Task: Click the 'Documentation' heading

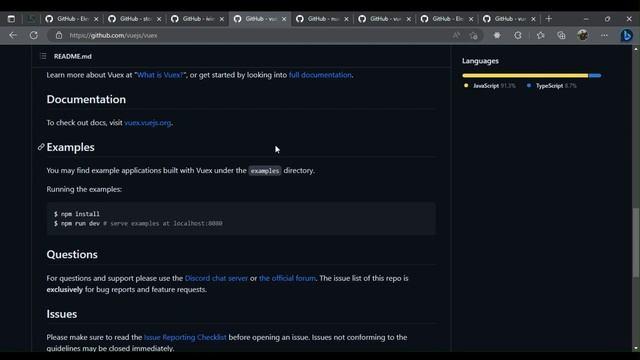Action: point(86,99)
